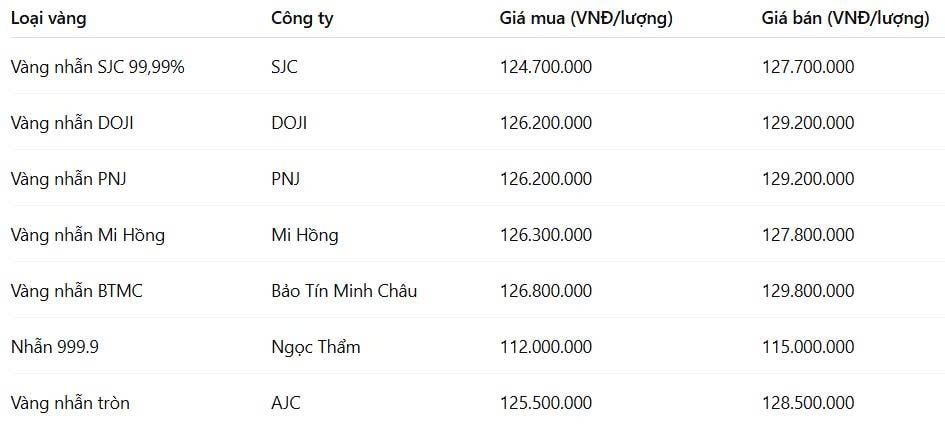Click the 'Ngọc Thẩm' company cell

pyautogui.click(x=316, y=347)
